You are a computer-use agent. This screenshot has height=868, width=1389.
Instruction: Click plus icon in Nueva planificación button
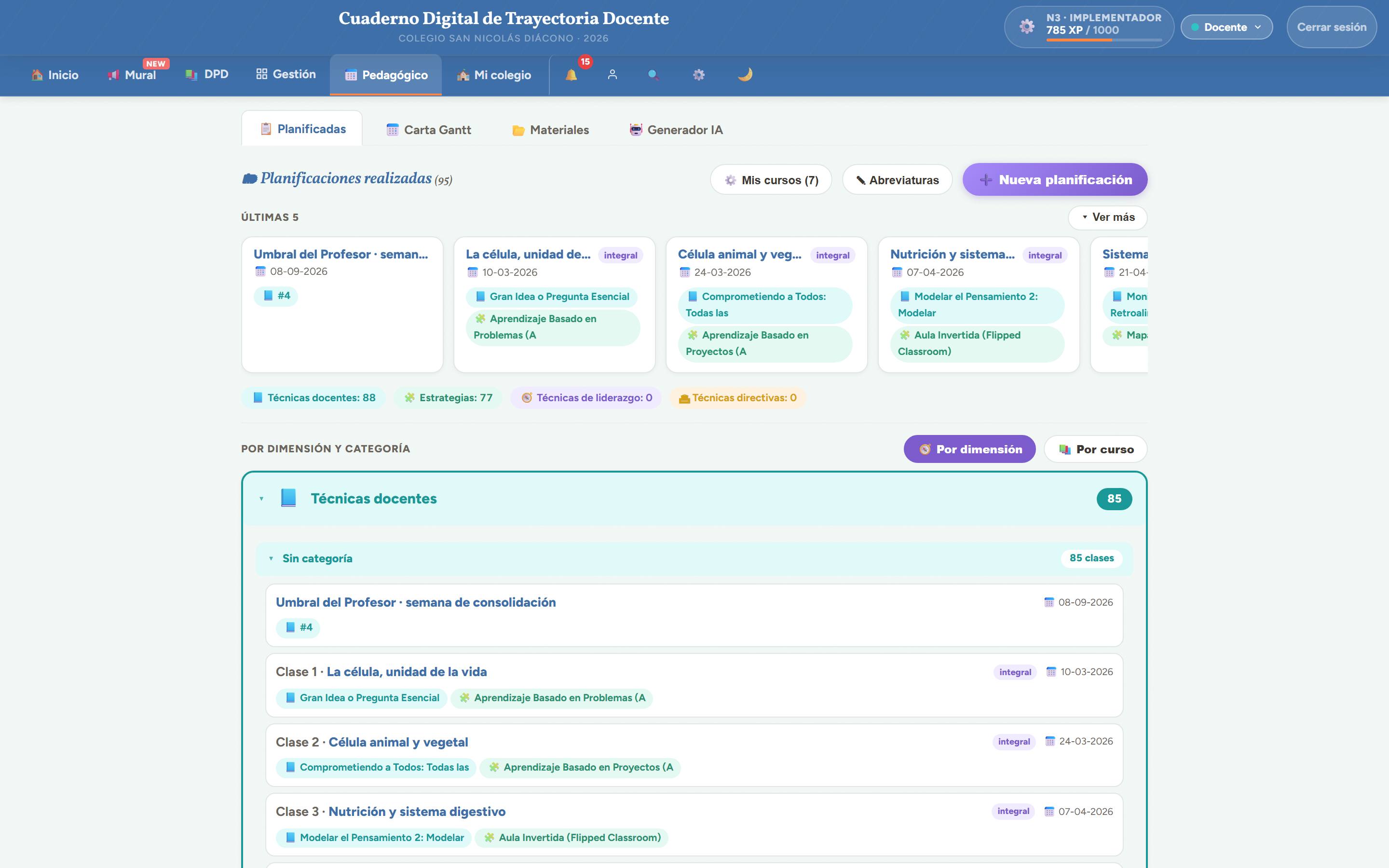pos(986,180)
